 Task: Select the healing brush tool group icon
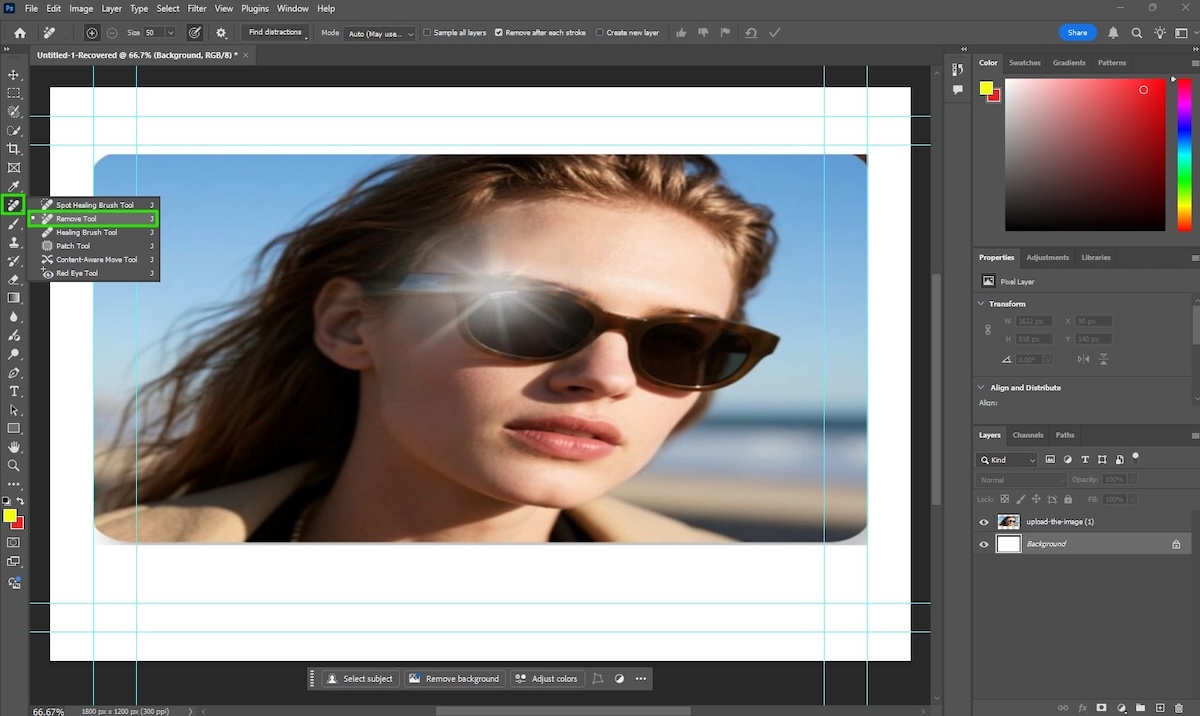tap(14, 205)
